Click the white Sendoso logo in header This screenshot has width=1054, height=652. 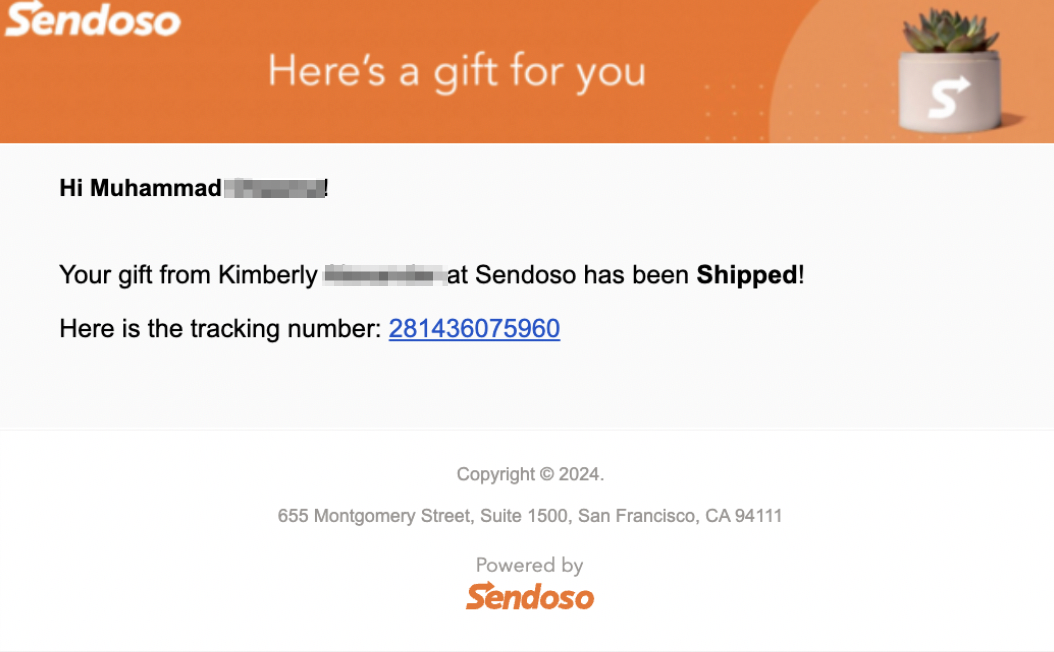[93, 19]
